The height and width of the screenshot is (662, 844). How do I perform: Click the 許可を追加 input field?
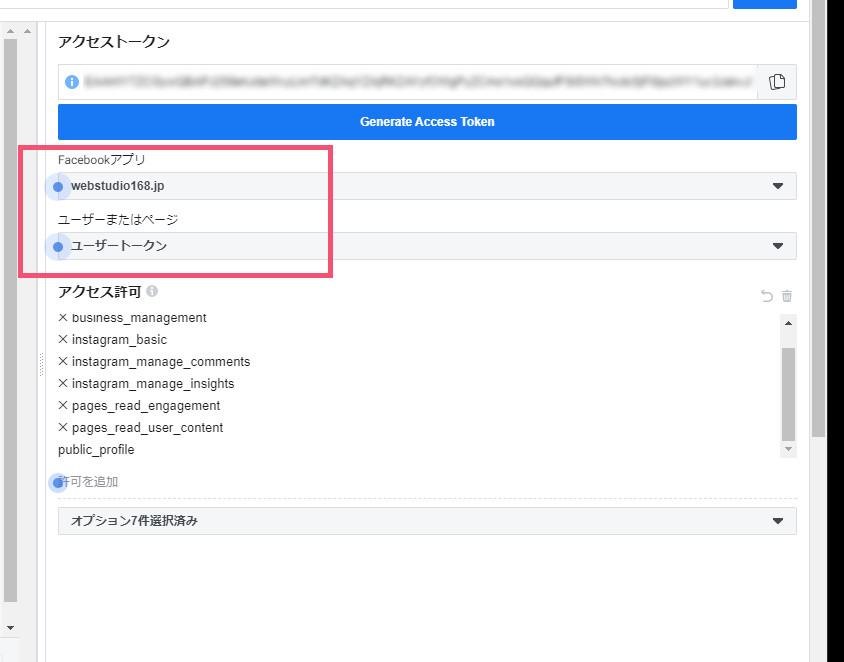click(x=427, y=482)
